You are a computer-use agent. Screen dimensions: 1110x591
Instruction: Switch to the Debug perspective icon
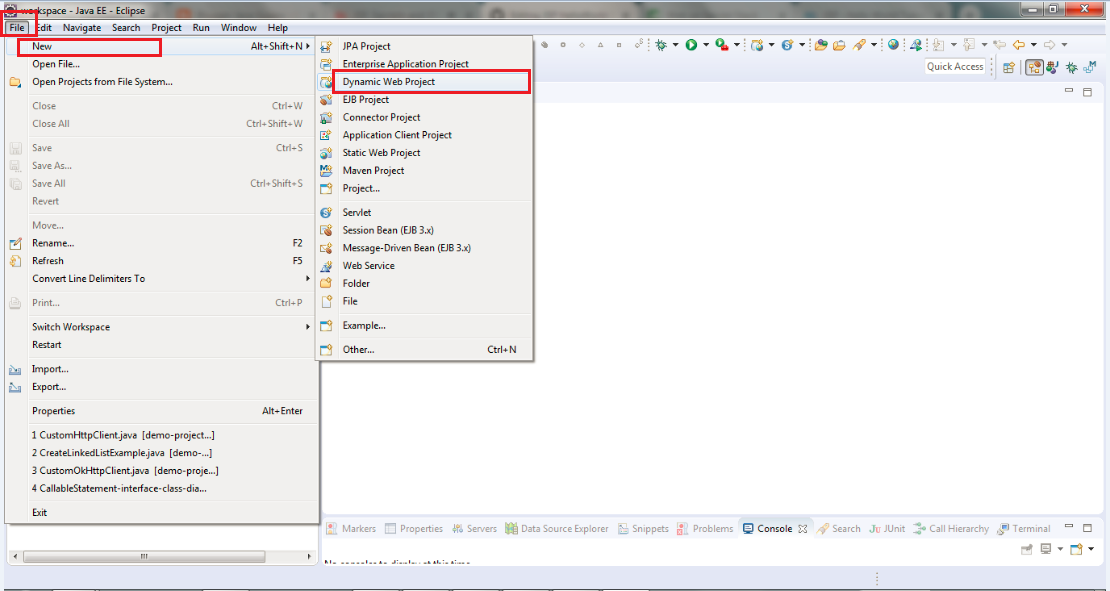tap(1072, 67)
